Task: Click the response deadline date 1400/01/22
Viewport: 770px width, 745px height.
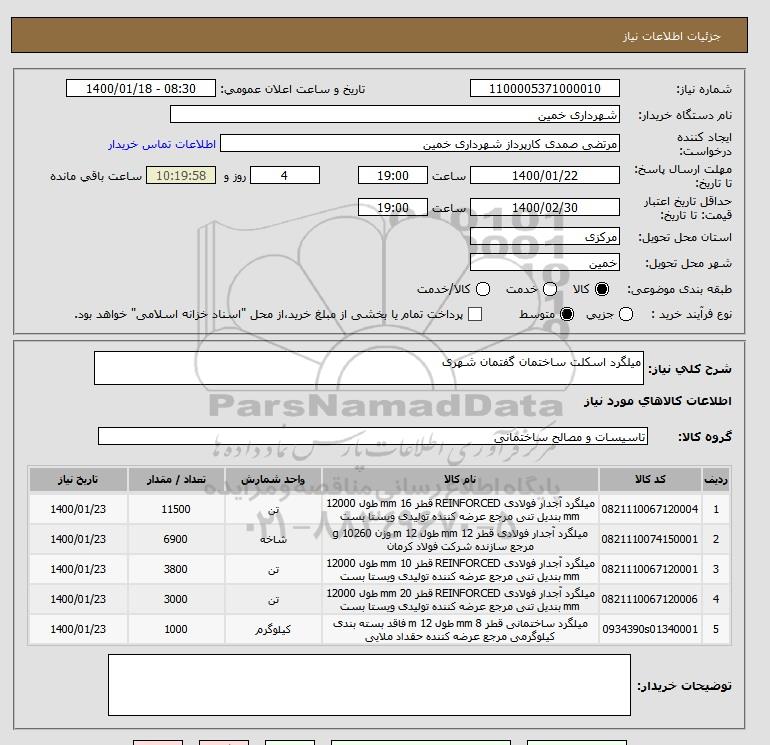Action: tap(545, 175)
